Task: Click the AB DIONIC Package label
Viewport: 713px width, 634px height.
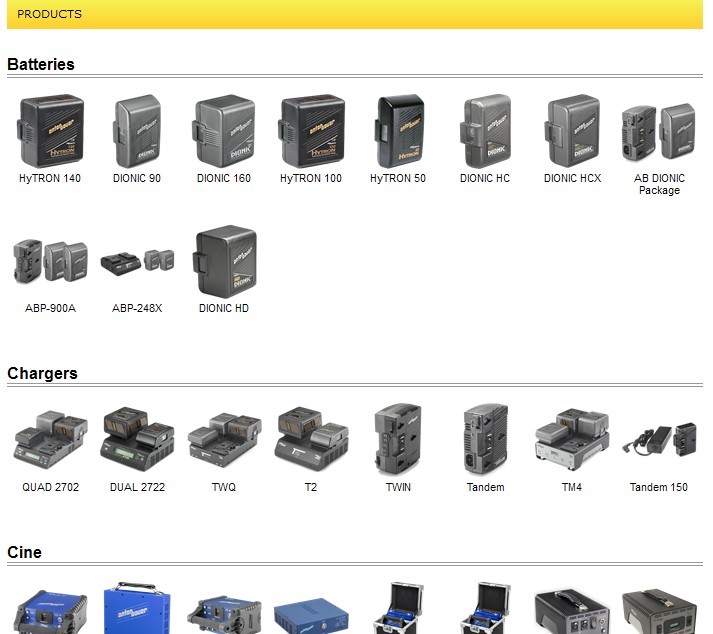Action: pyautogui.click(x=659, y=184)
